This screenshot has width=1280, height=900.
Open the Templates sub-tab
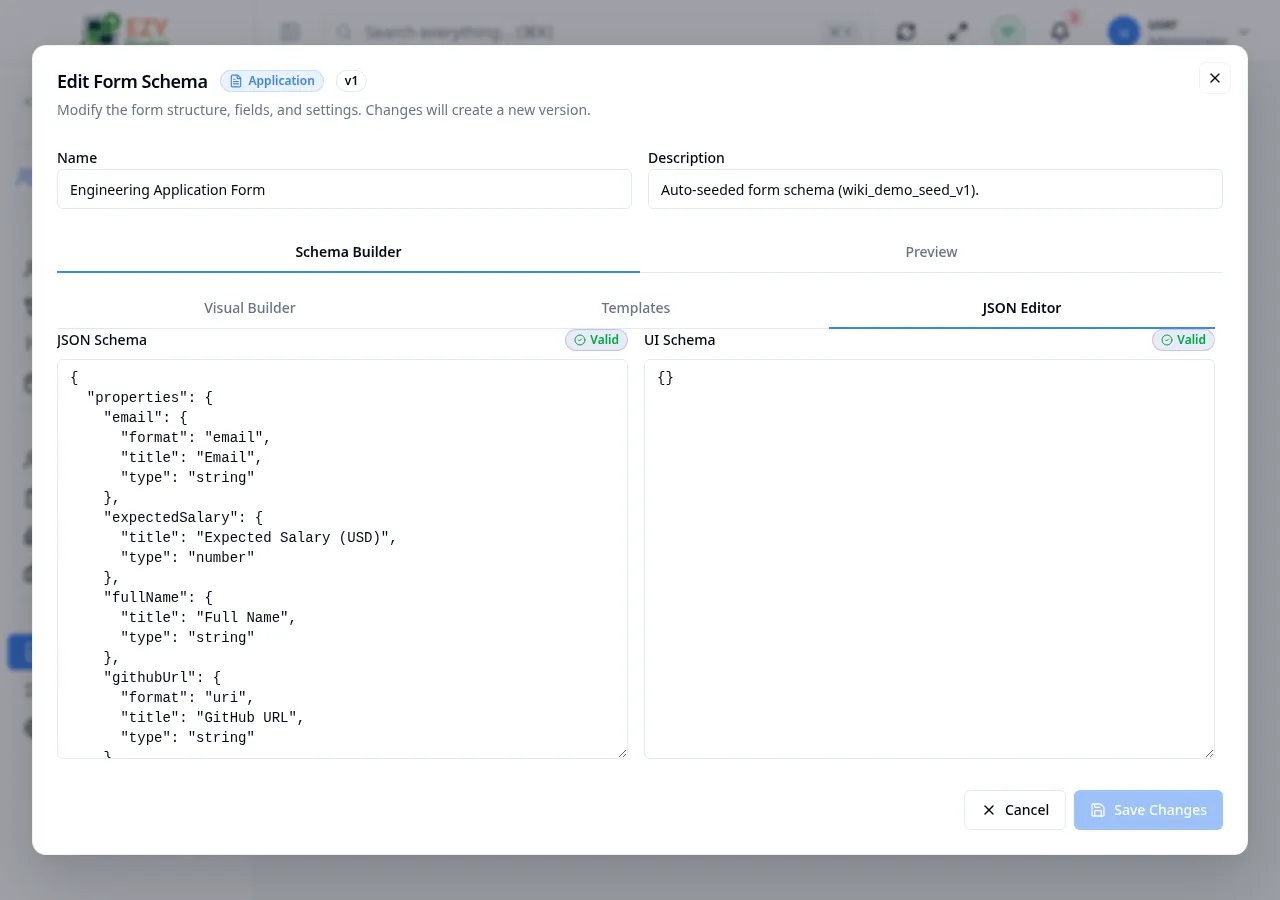tap(636, 308)
